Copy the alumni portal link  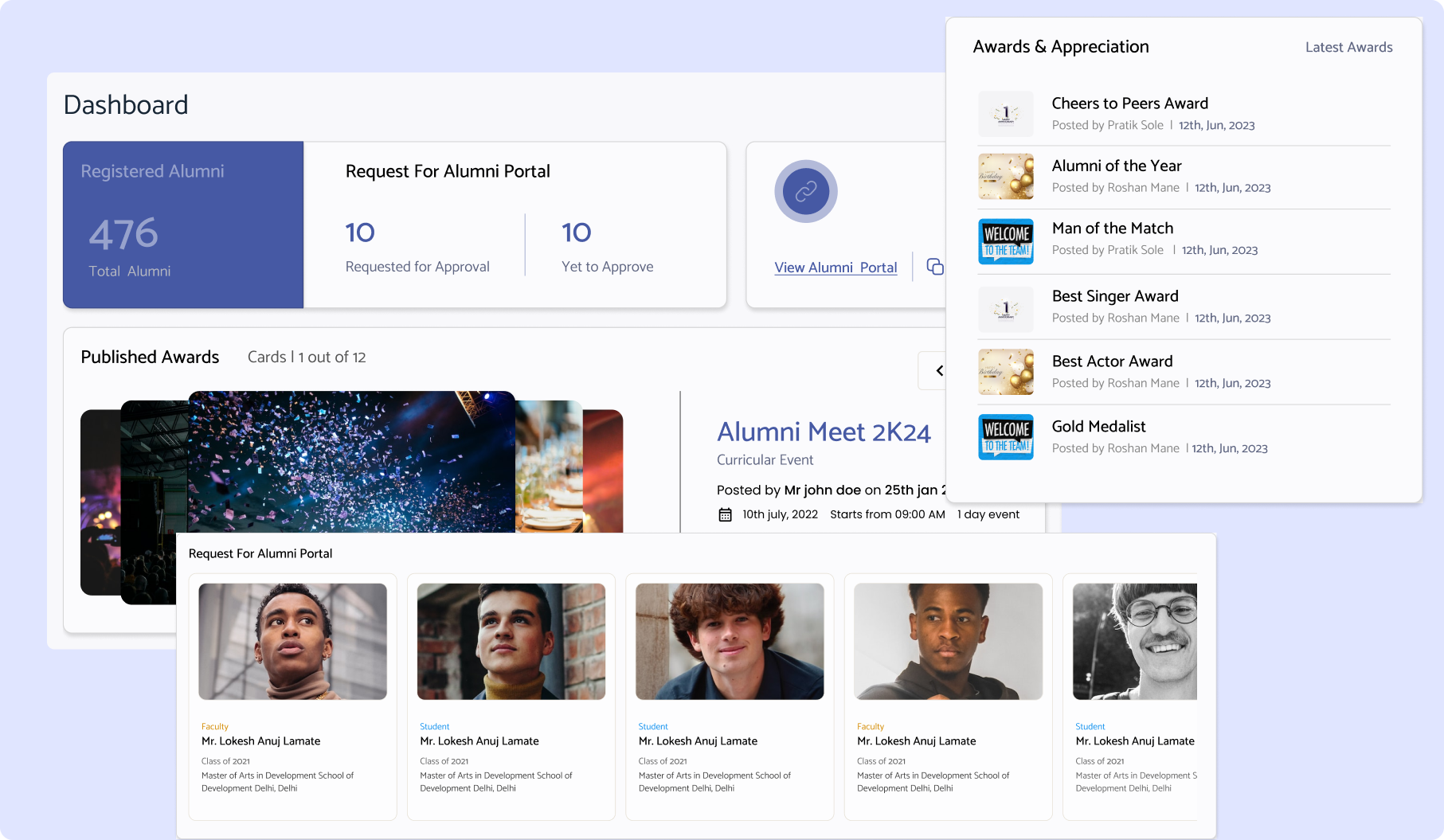[935, 267]
